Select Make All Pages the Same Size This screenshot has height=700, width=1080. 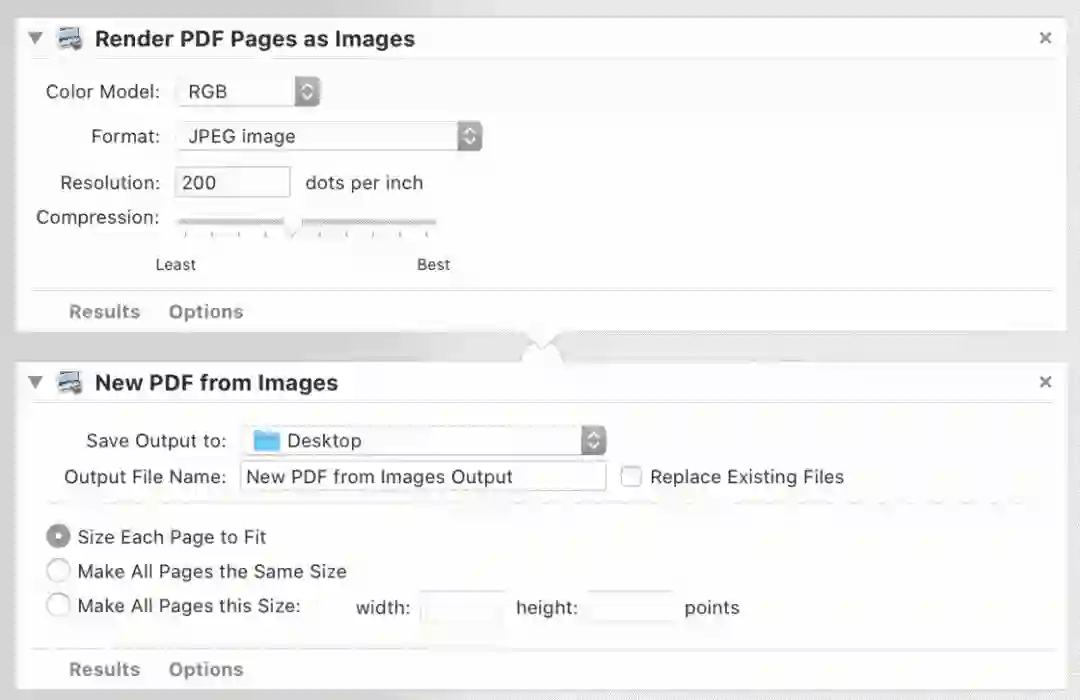(59, 572)
